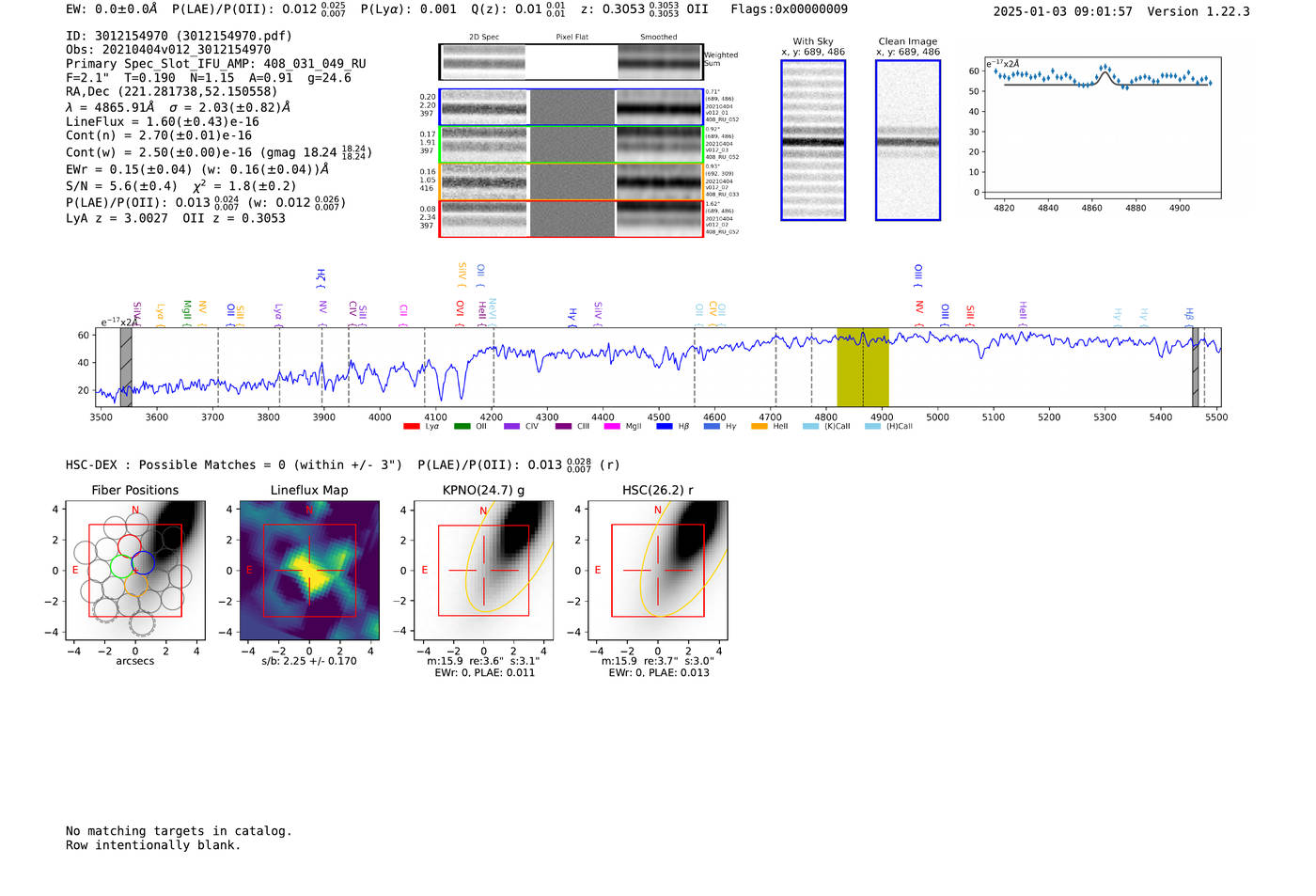Click the hatched gray band near 5460 Å

[1196, 368]
